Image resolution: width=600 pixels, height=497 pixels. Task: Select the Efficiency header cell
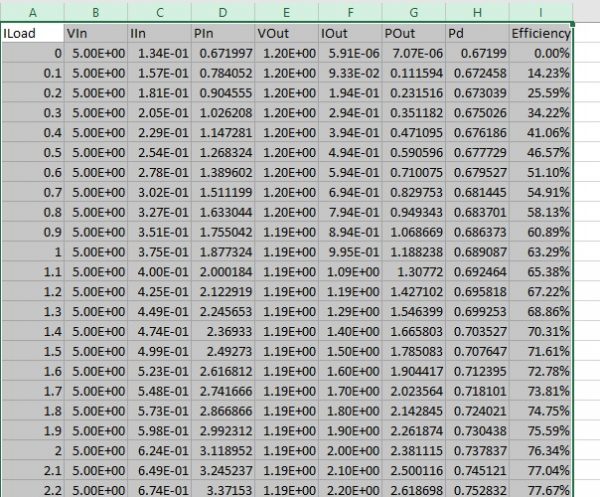pos(540,33)
